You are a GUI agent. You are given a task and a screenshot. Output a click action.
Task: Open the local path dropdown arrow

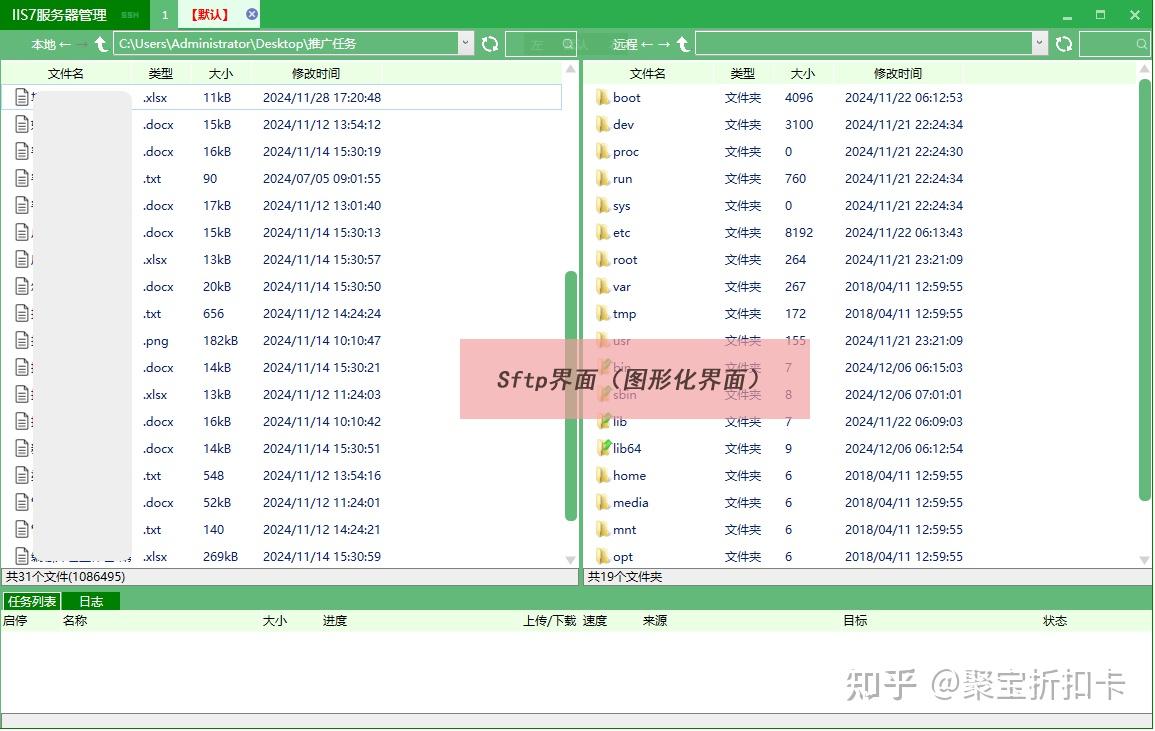click(x=464, y=44)
